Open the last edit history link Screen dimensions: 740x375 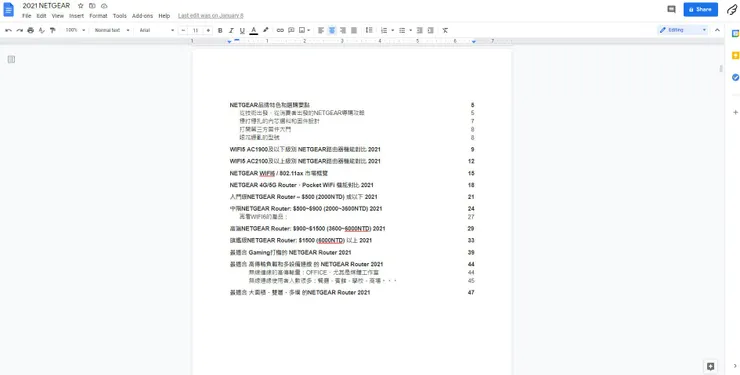(x=210, y=16)
